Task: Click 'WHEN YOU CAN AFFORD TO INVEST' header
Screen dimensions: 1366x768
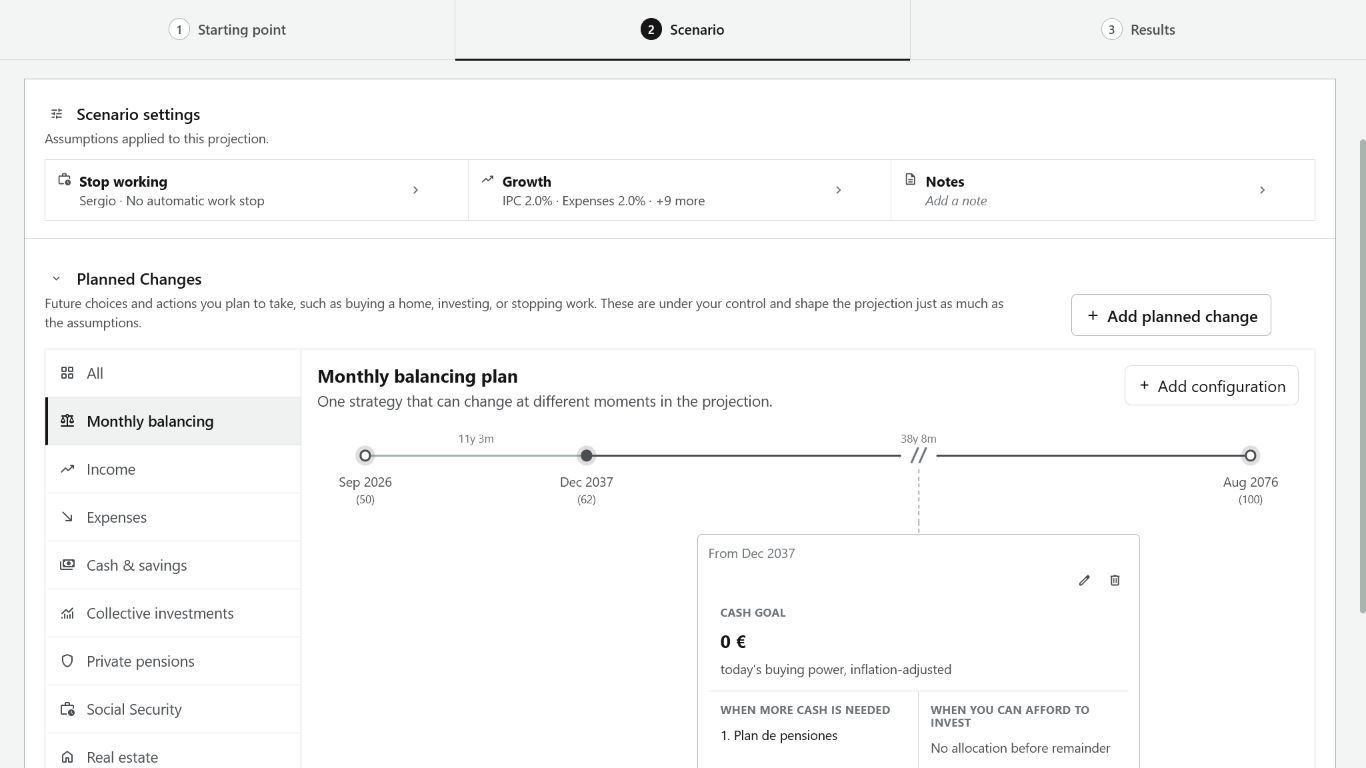Action: click(x=1010, y=716)
